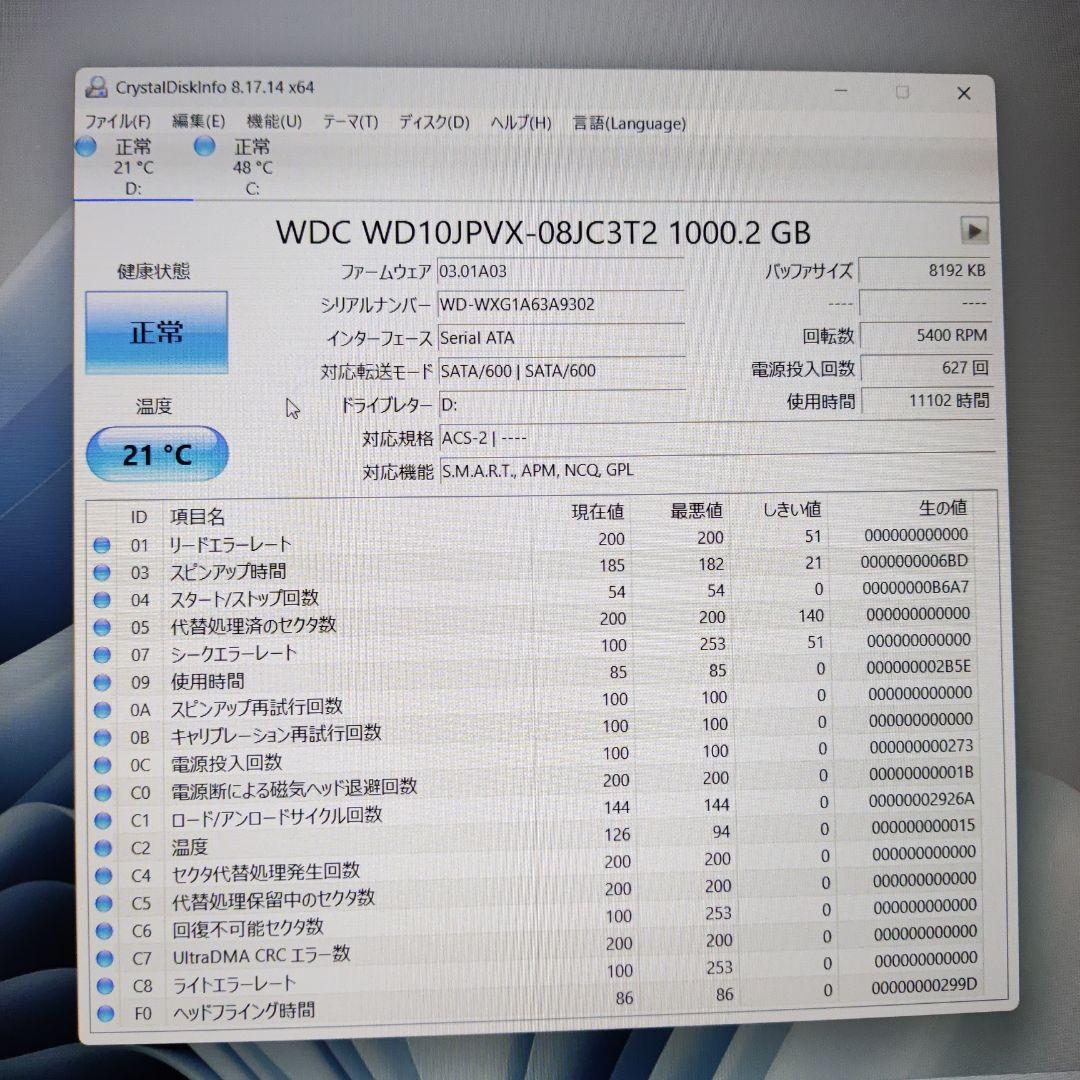Screen dimensions: 1080x1080
Task: Open the 言語(Language) menu
Action: (x=629, y=124)
